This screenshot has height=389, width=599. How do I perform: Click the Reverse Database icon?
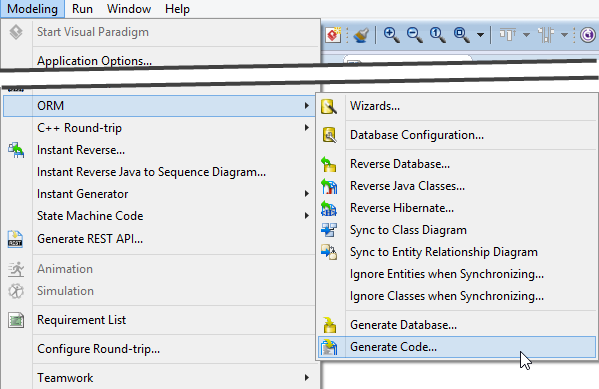(329, 164)
